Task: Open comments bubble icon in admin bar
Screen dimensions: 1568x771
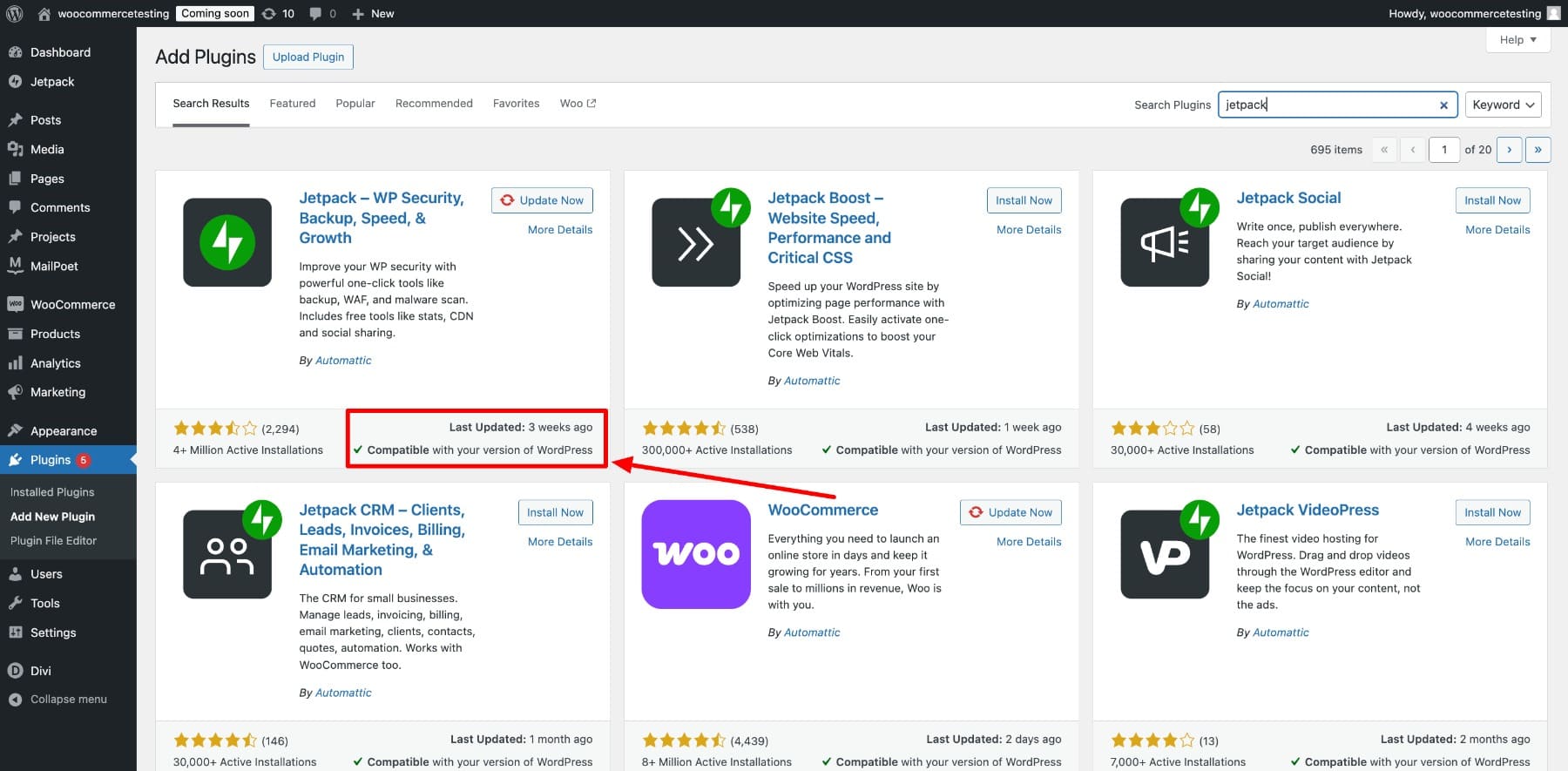Action: coord(315,13)
